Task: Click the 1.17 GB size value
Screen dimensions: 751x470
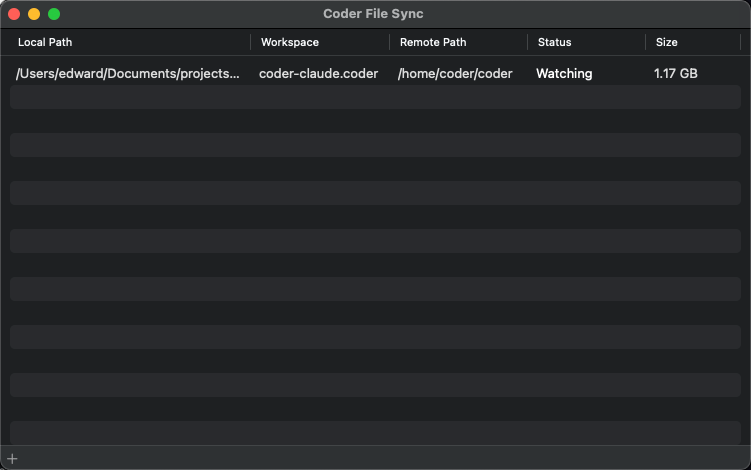Action: click(x=675, y=73)
